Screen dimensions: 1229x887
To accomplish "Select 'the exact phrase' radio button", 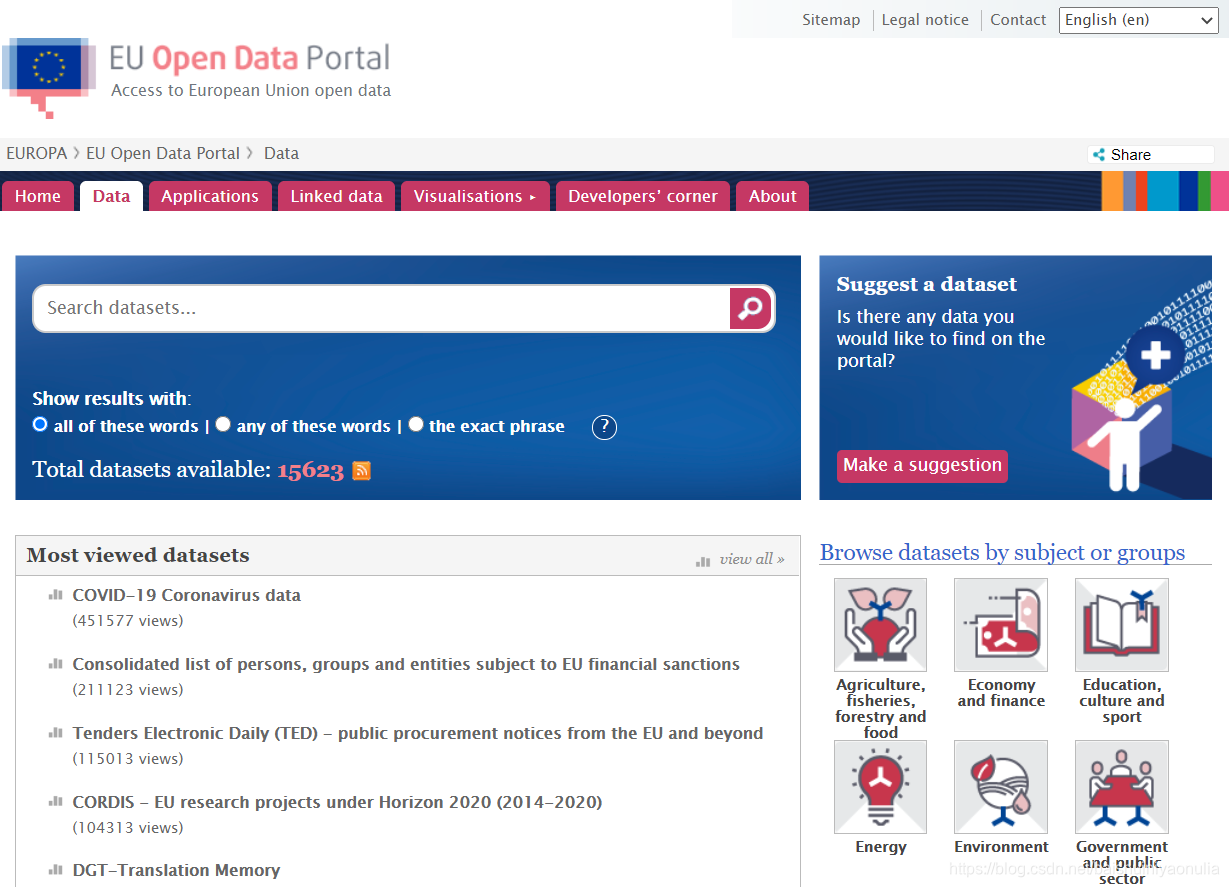I will pyautogui.click(x=415, y=424).
